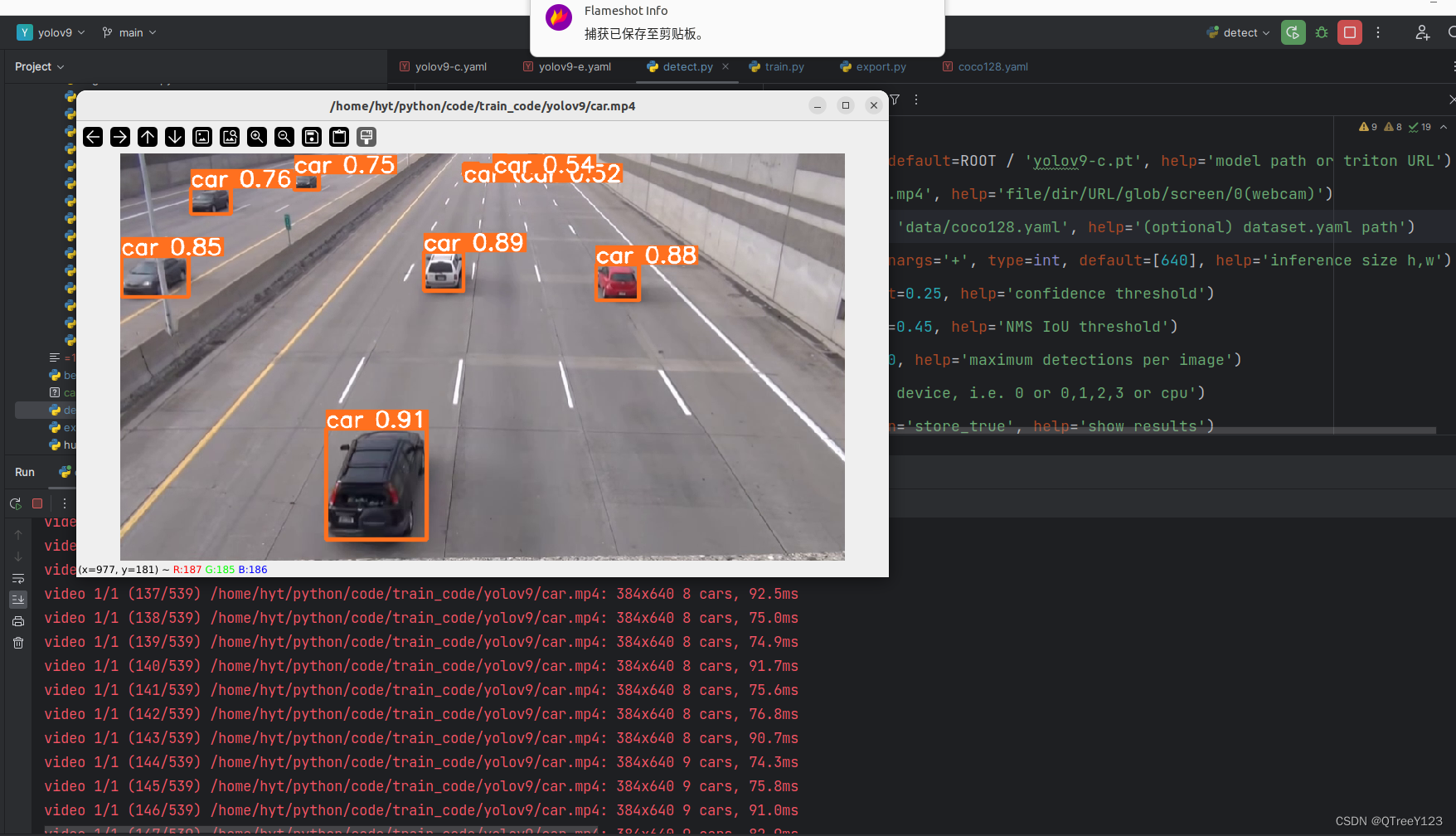
Task: Expand inspections widget chevron
Action: (x=1444, y=127)
